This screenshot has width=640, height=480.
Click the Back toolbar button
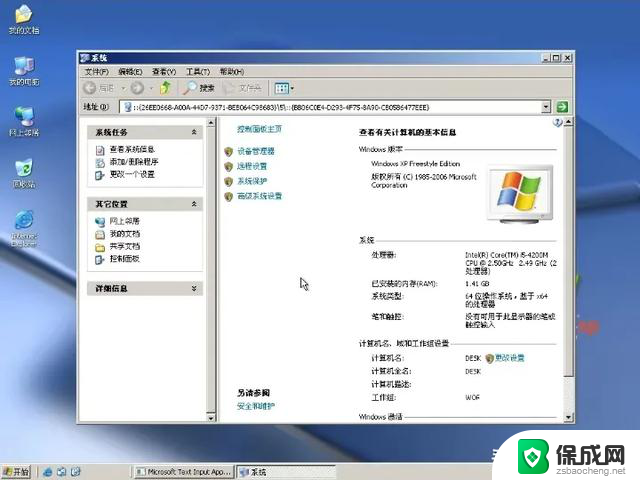pos(99,88)
